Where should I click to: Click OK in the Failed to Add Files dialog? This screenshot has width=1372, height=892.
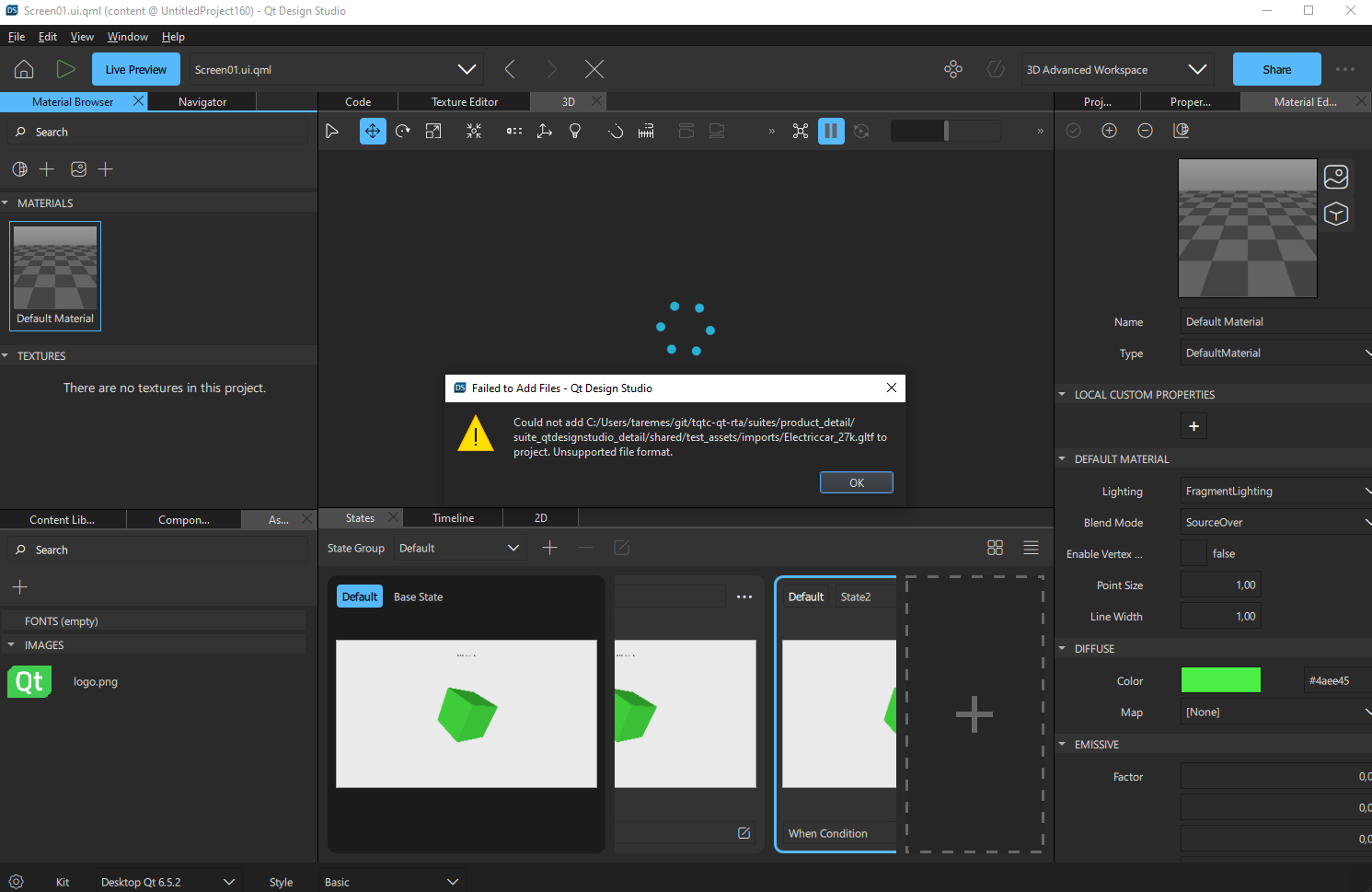857,482
